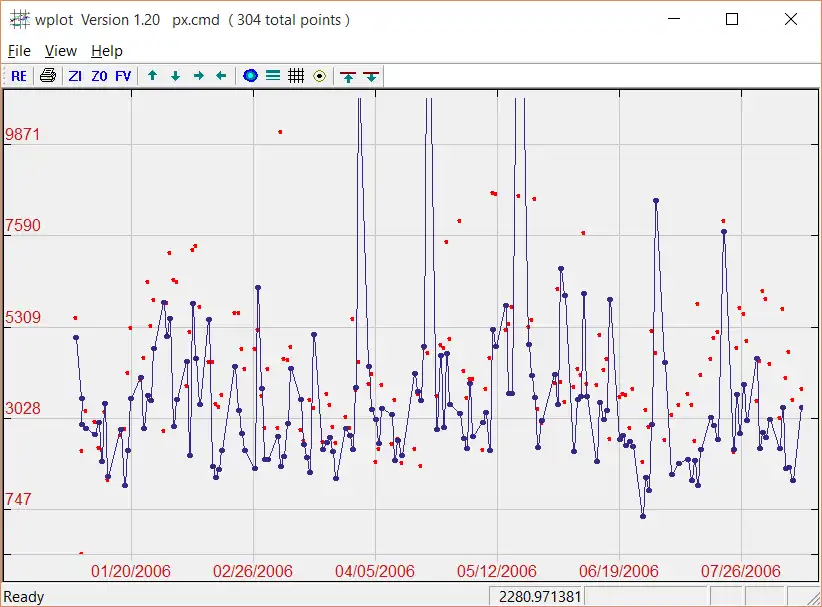Click y-axis label 5309
Image resolution: width=822 pixels, height=607 pixels.
23,317
